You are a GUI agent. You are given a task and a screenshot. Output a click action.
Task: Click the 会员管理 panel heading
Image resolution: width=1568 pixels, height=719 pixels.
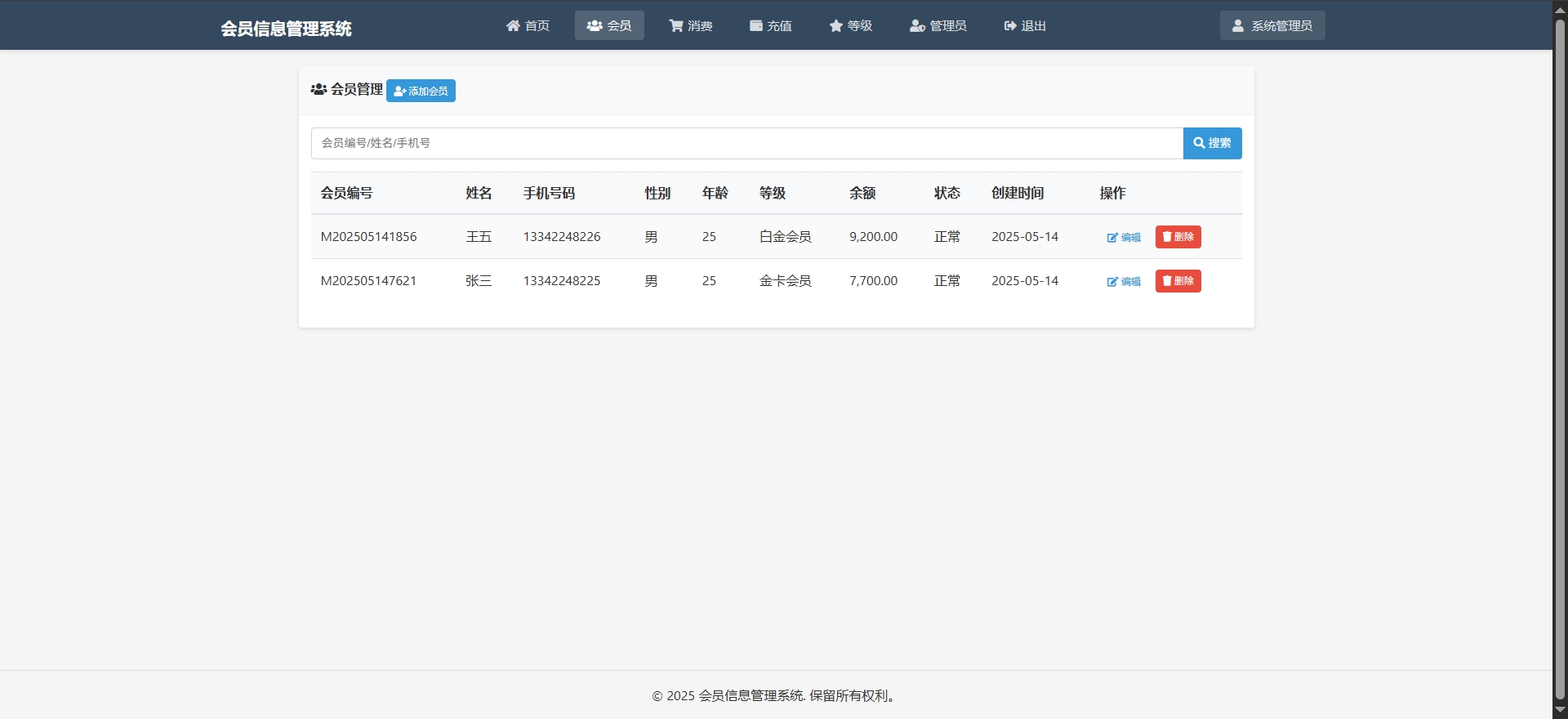click(x=347, y=89)
